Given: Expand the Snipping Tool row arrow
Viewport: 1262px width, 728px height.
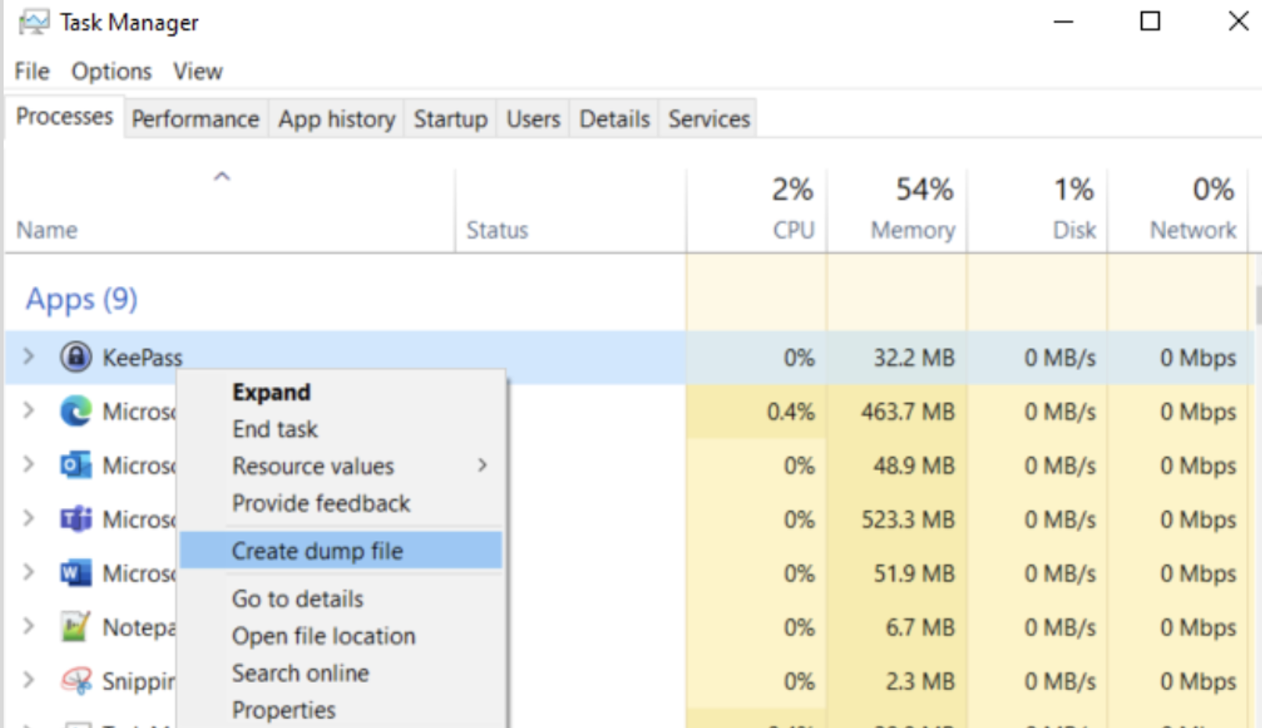Looking at the screenshot, I should coord(28,681).
